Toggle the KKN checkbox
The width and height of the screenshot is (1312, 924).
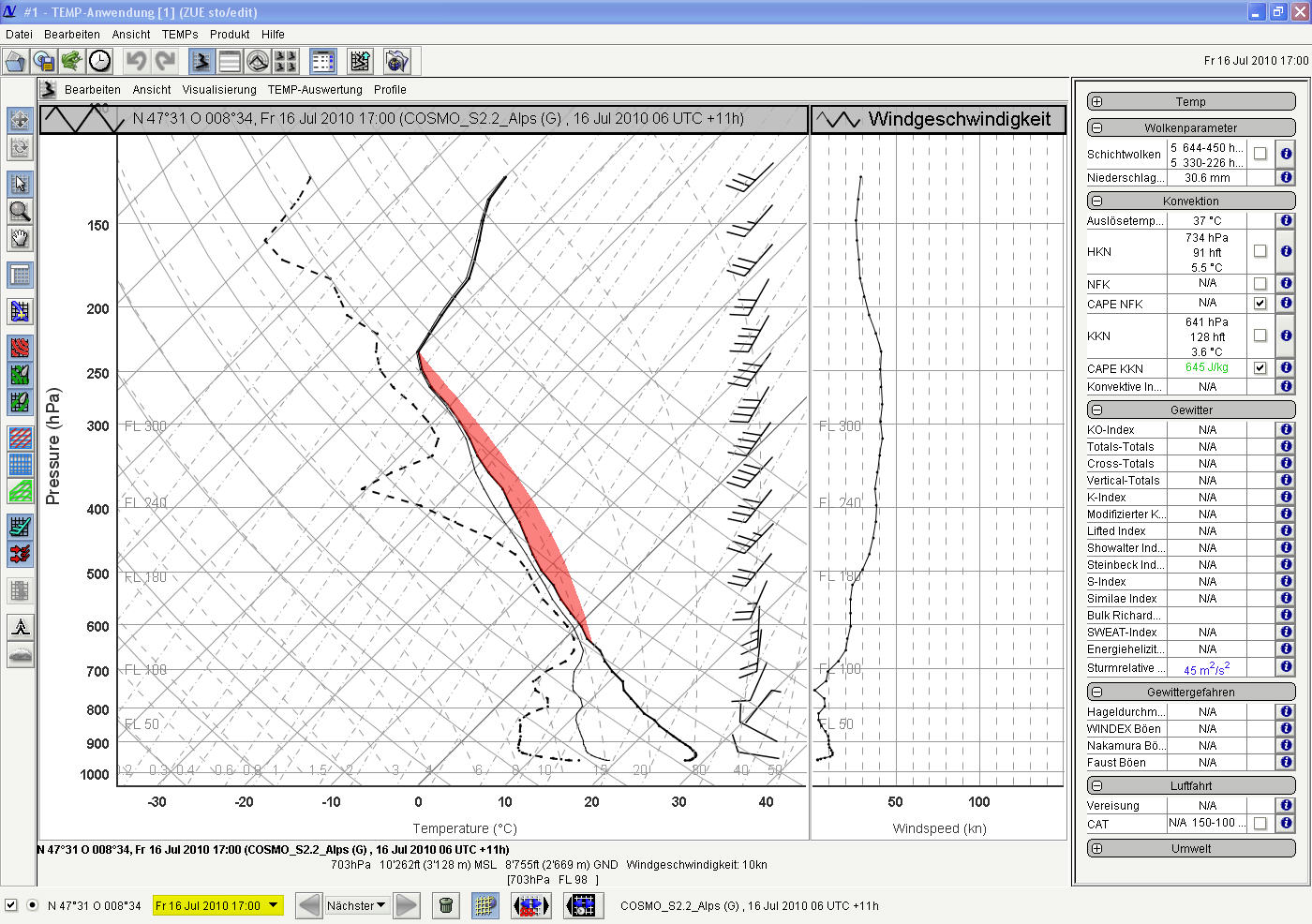click(x=1260, y=335)
